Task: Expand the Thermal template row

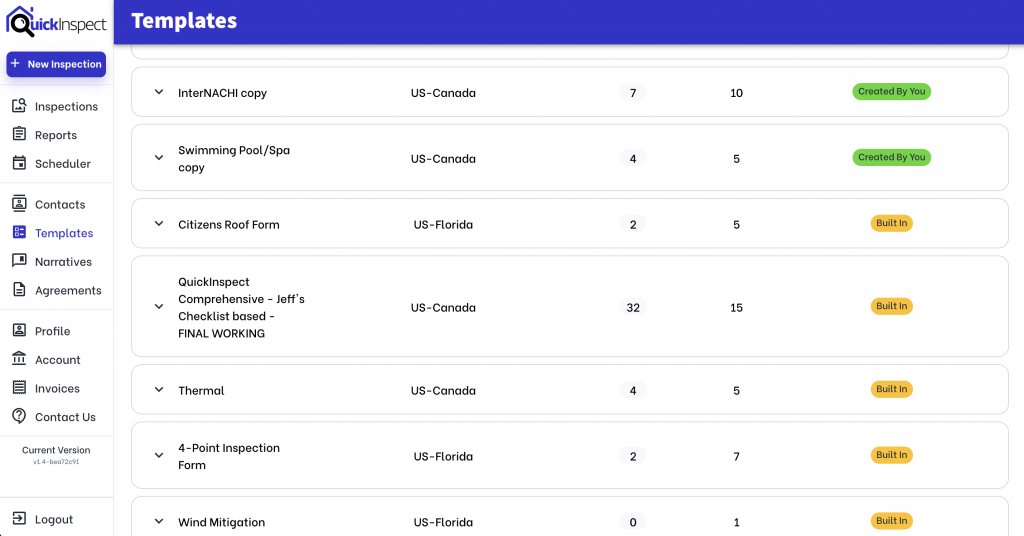Action: [158, 390]
